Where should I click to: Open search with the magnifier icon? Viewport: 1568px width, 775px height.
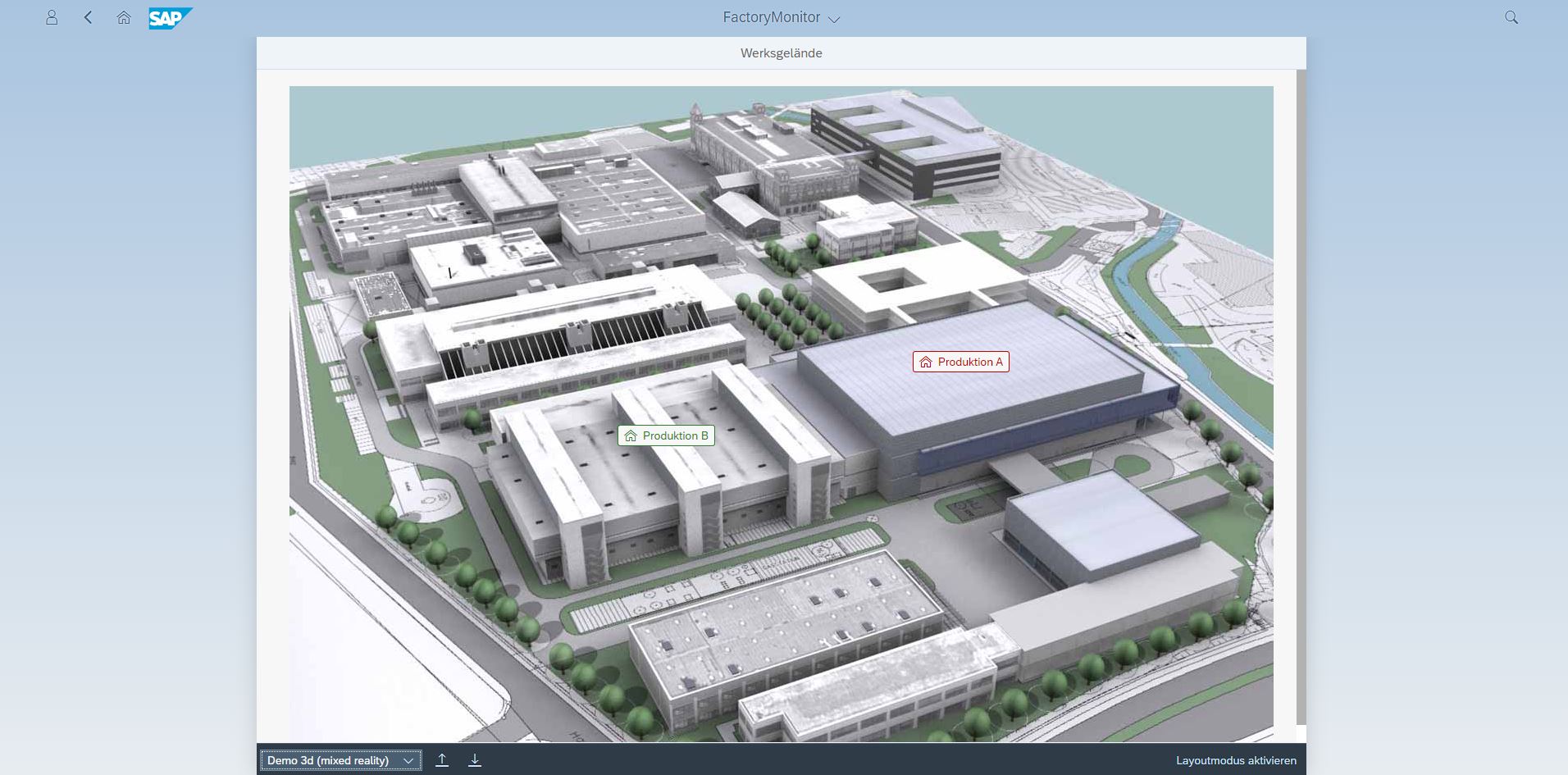1511,17
